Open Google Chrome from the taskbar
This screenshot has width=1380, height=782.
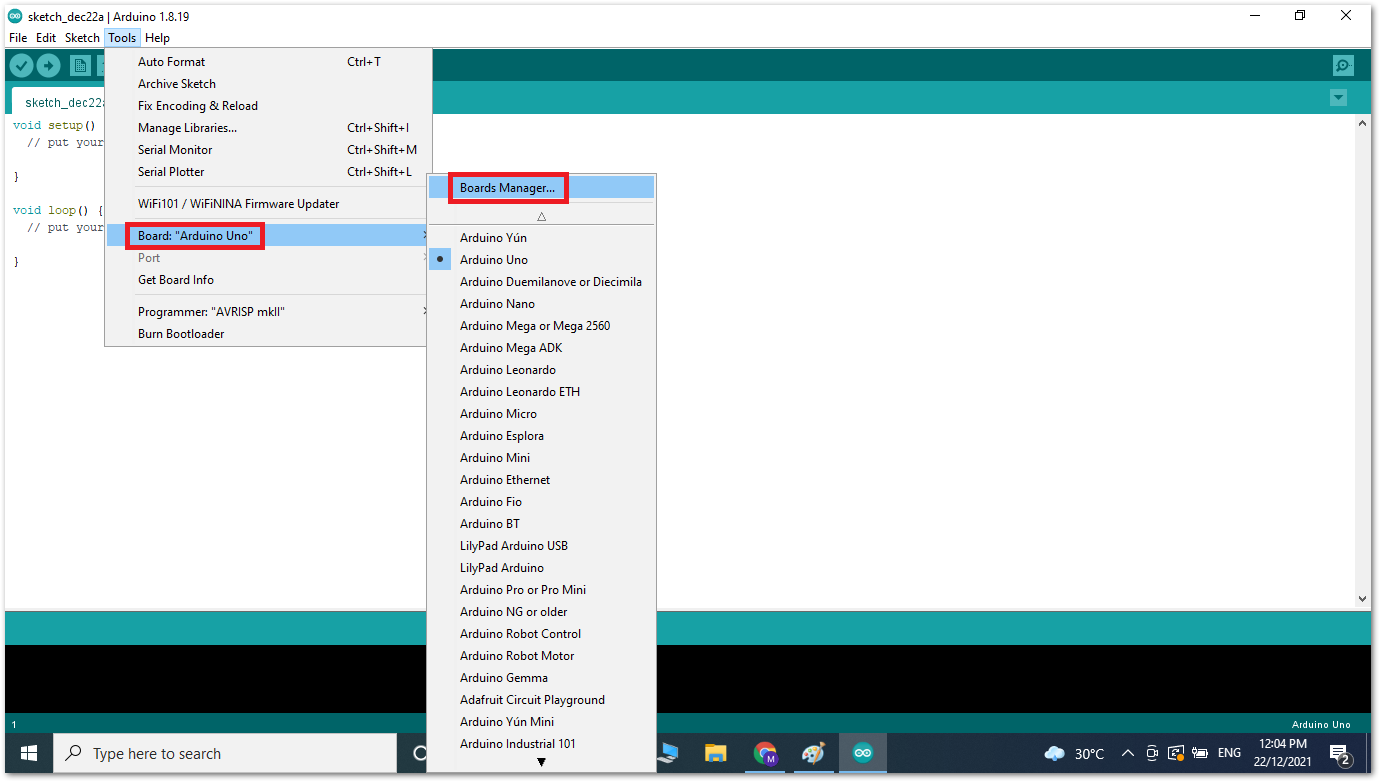pyautogui.click(x=765, y=753)
